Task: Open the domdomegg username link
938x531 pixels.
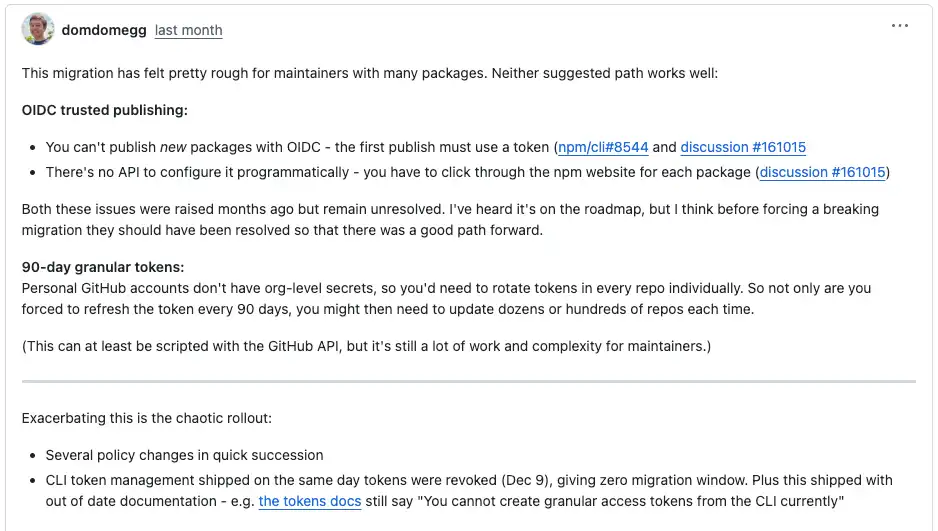Action: [104, 30]
